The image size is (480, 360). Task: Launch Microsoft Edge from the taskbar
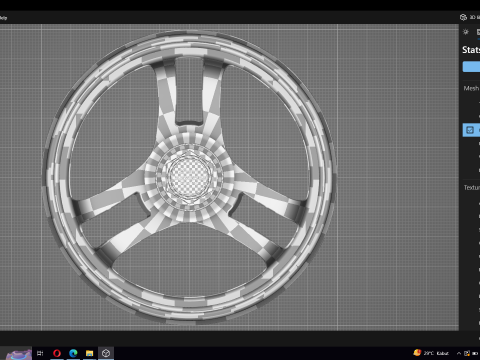73,353
